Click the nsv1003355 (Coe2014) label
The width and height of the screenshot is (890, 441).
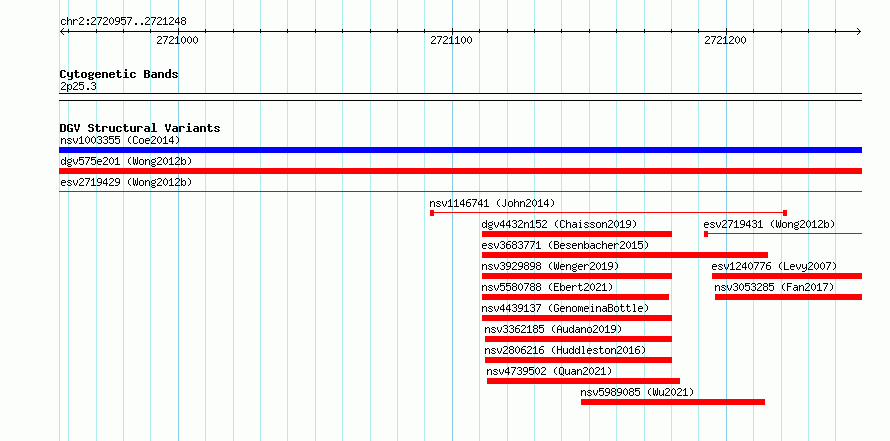tap(120, 140)
